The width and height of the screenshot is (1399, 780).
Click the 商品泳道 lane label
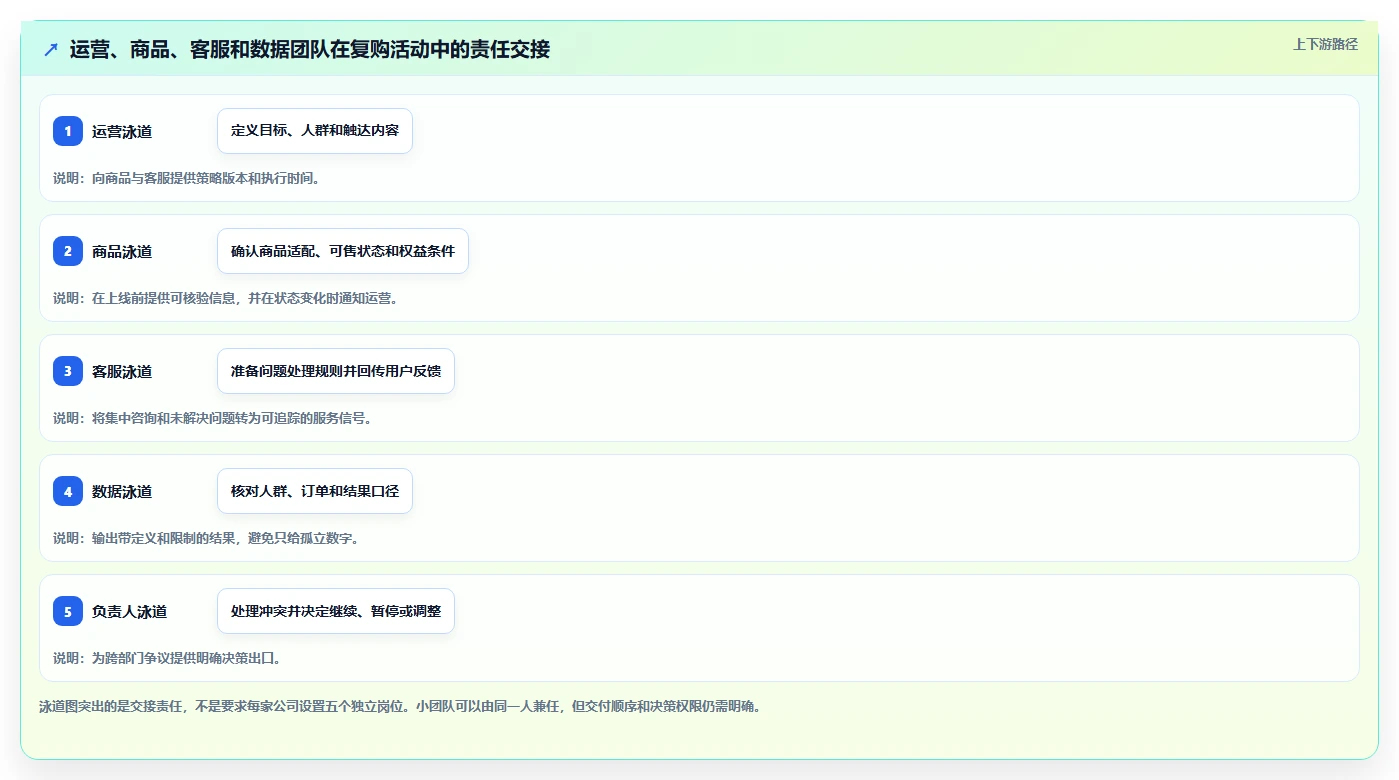pyautogui.click(x=122, y=251)
